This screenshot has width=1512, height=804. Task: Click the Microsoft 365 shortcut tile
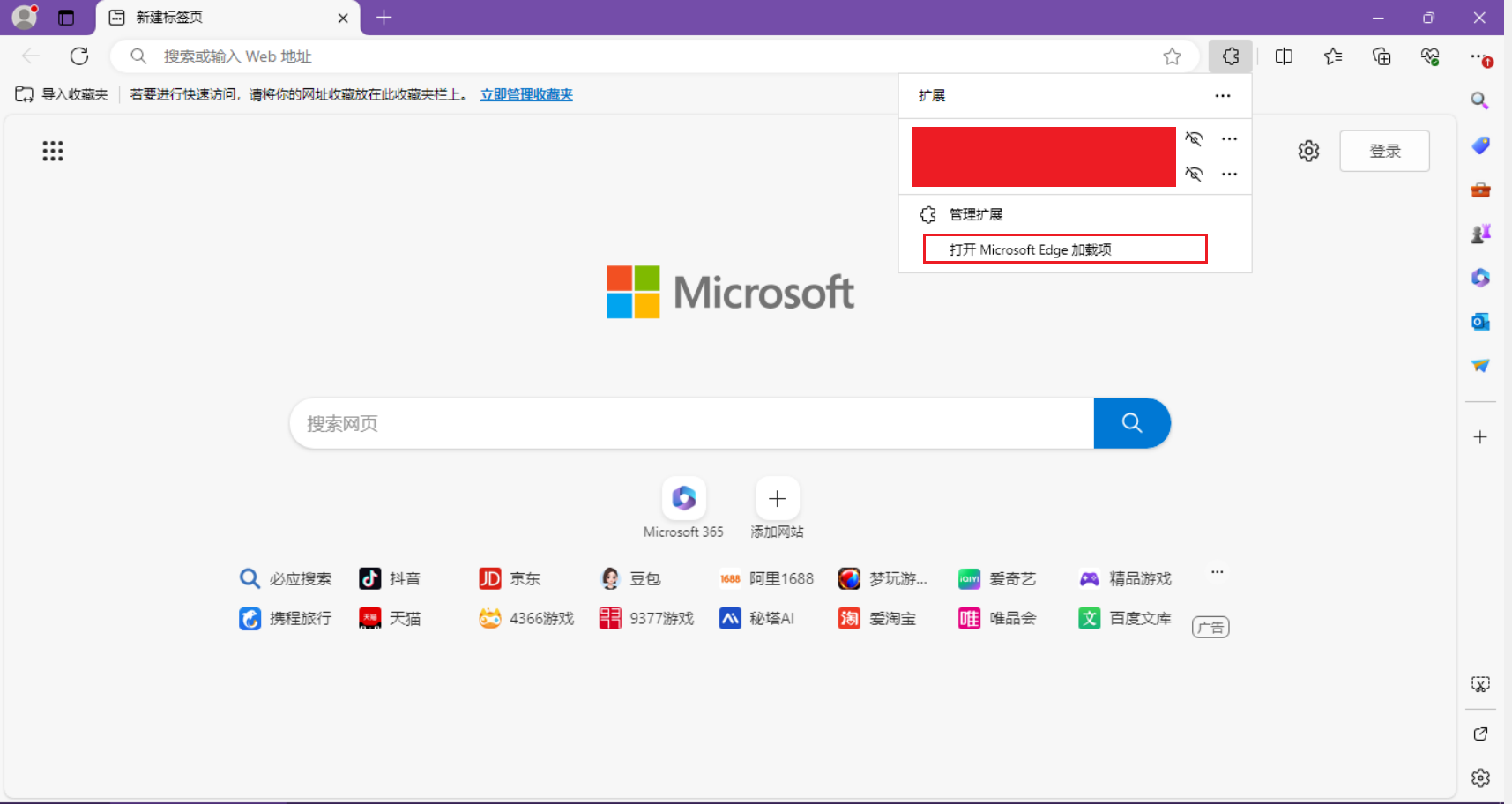click(x=683, y=499)
